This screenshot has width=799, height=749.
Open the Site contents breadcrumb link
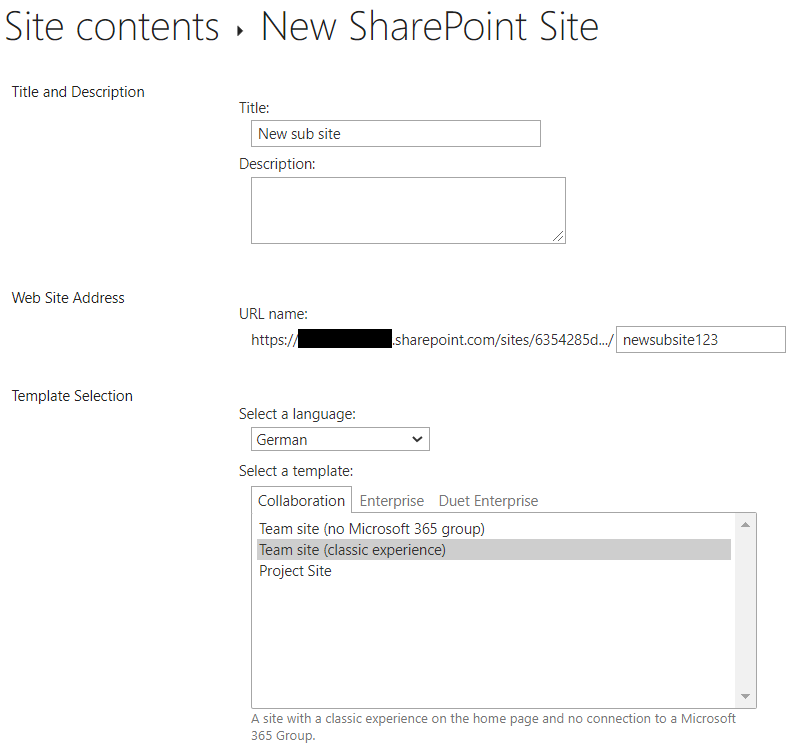(x=112, y=26)
